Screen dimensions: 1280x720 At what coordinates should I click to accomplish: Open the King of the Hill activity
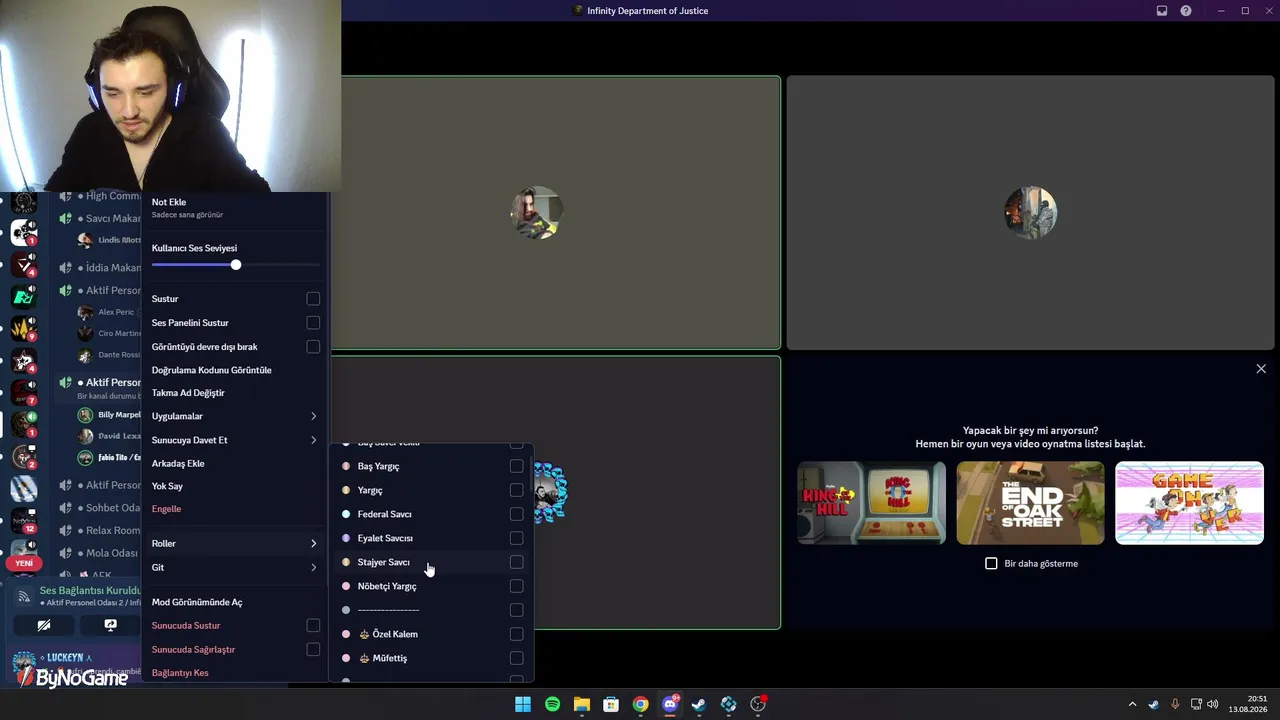[x=871, y=503]
